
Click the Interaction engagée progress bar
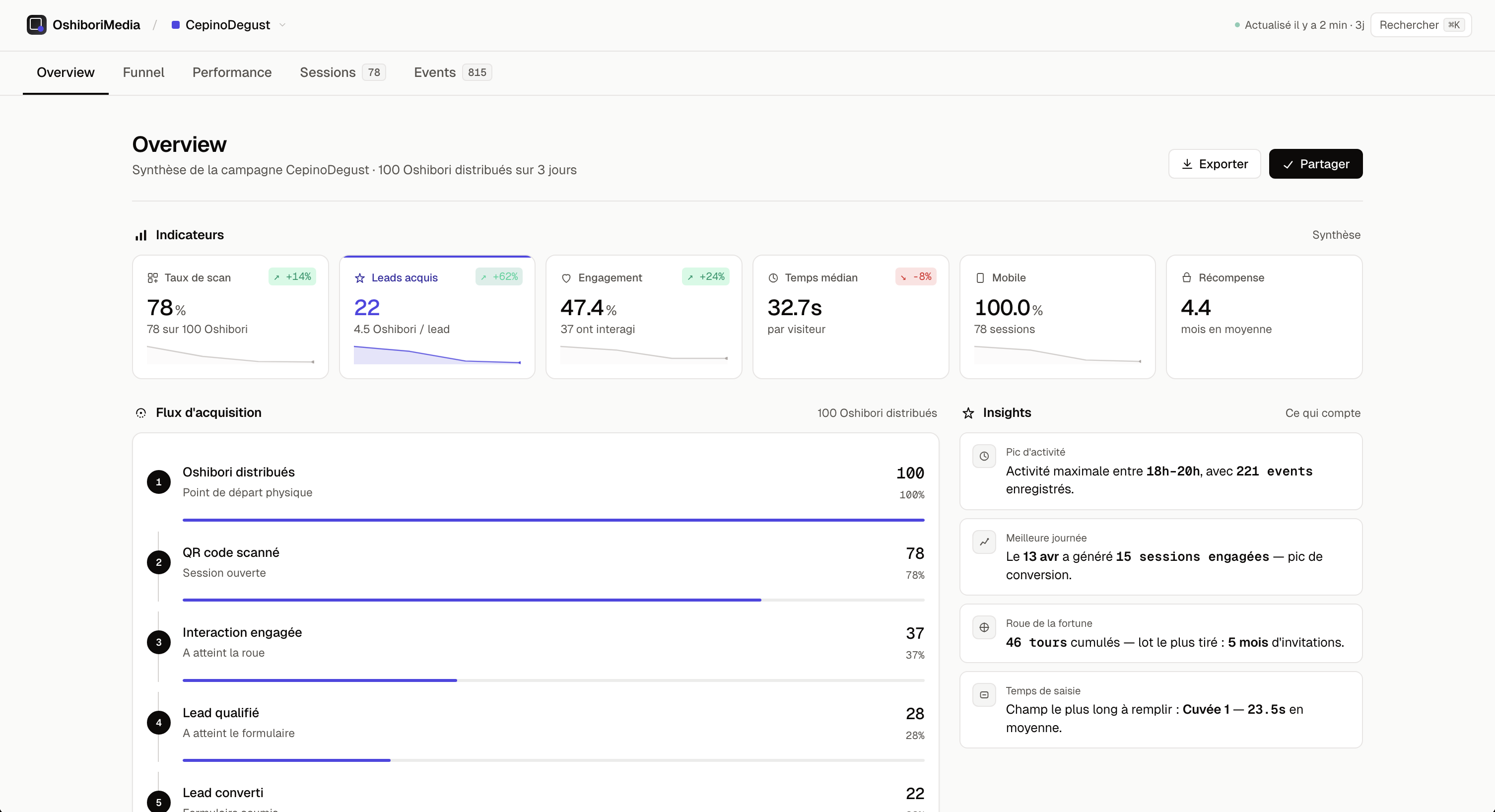click(x=553, y=680)
